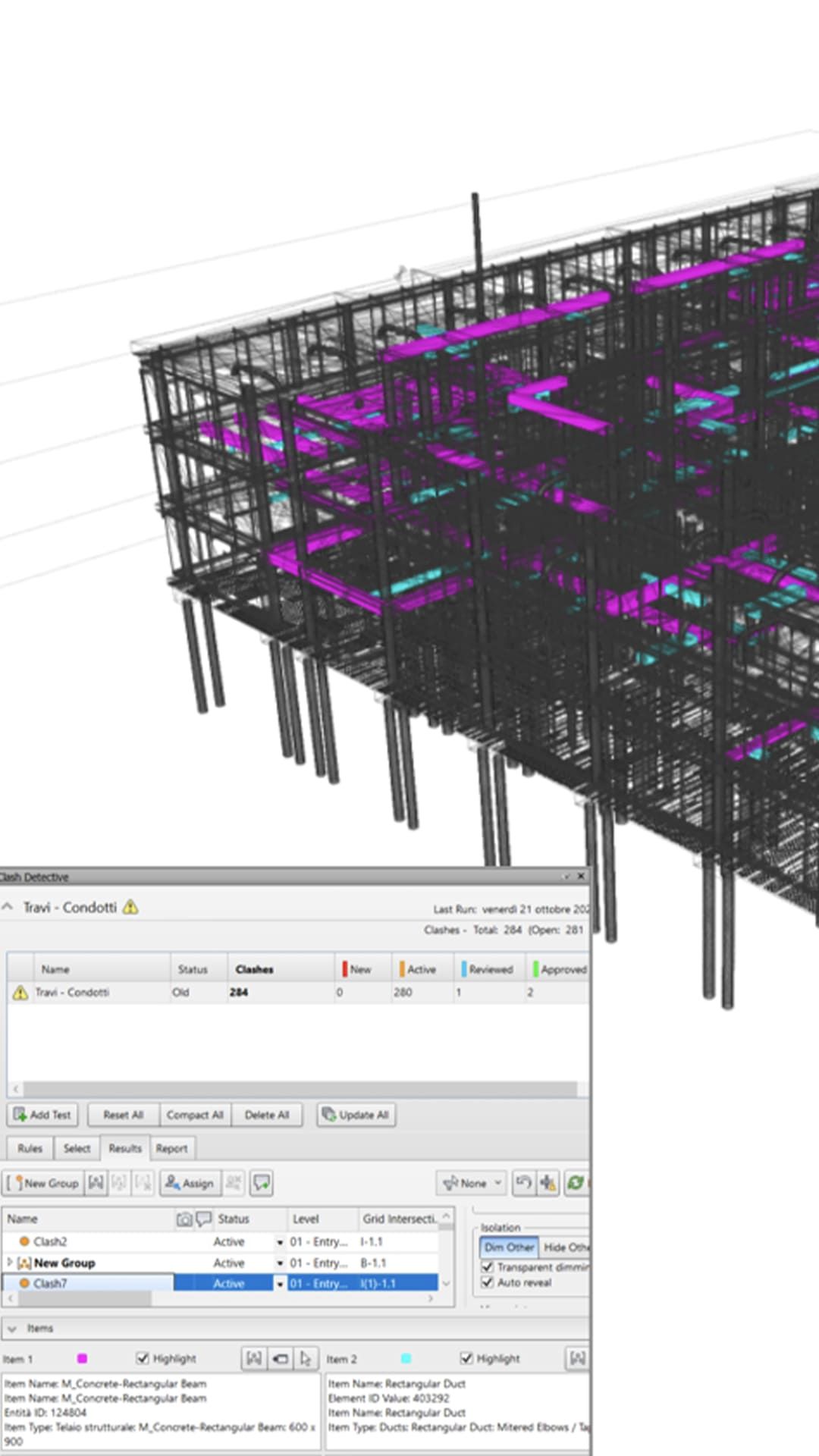Switch to the Rules tab
This screenshot has width=819, height=1456.
coord(30,1148)
